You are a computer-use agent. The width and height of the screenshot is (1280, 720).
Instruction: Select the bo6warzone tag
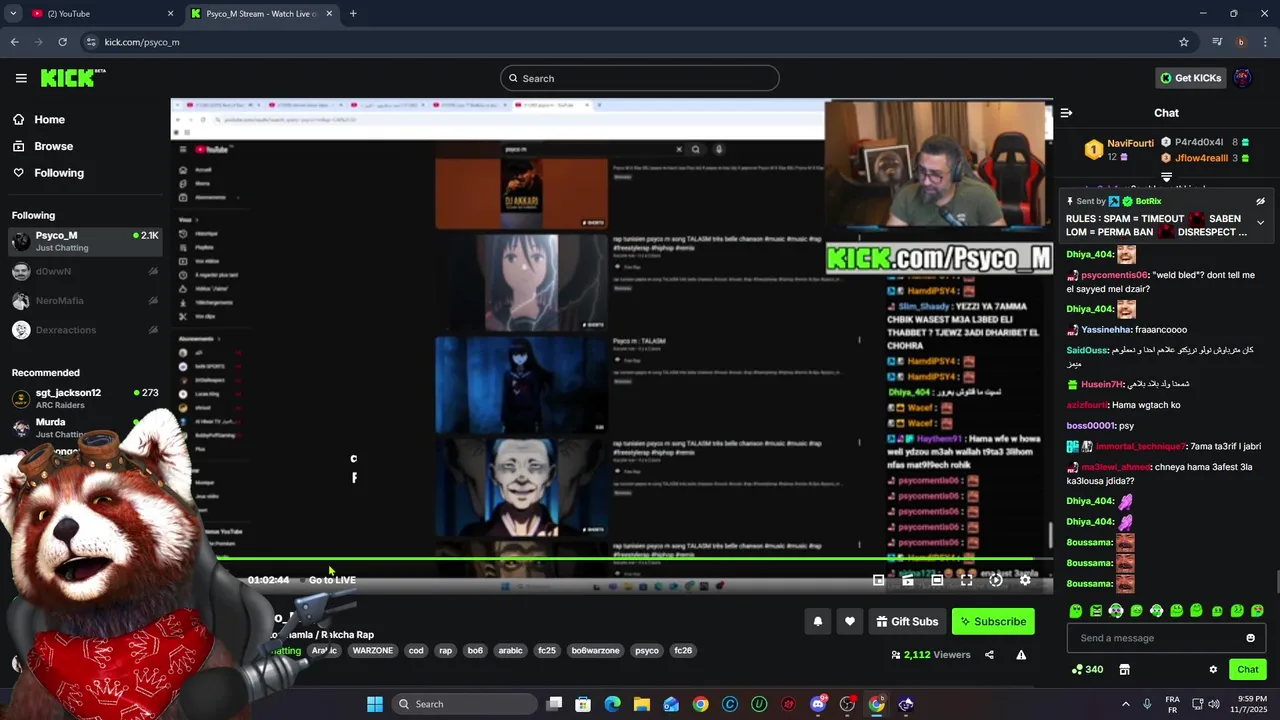pyautogui.click(x=595, y=651)
